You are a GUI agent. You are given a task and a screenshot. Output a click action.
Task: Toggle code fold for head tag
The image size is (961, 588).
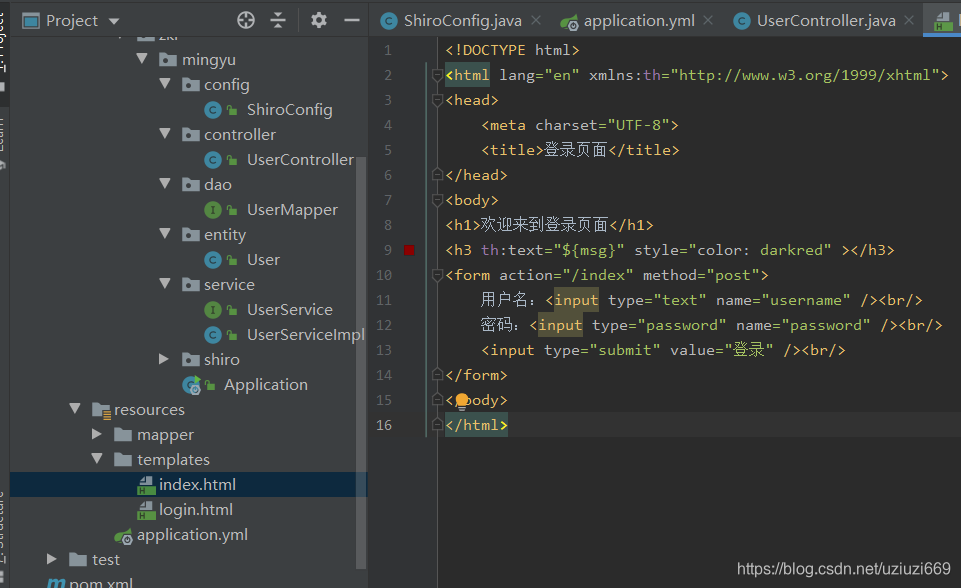[x=437, y=100]
